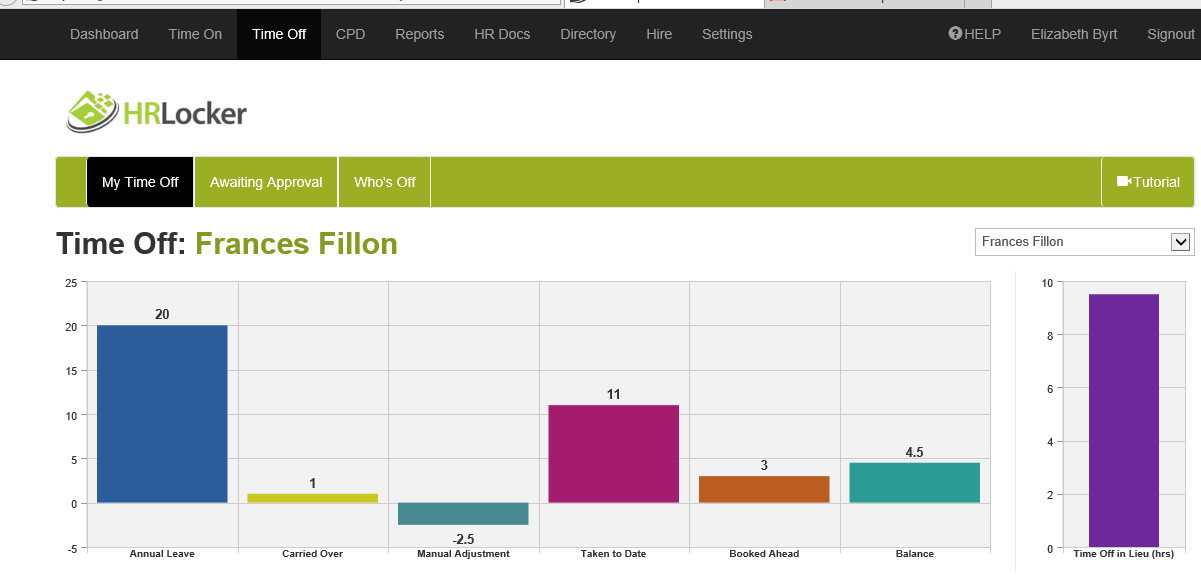The width and height of the screenshot is (1201, 584).
Task: Go to the Dashboard menu item
Action: pyautogui.click(x=104, y=34)
